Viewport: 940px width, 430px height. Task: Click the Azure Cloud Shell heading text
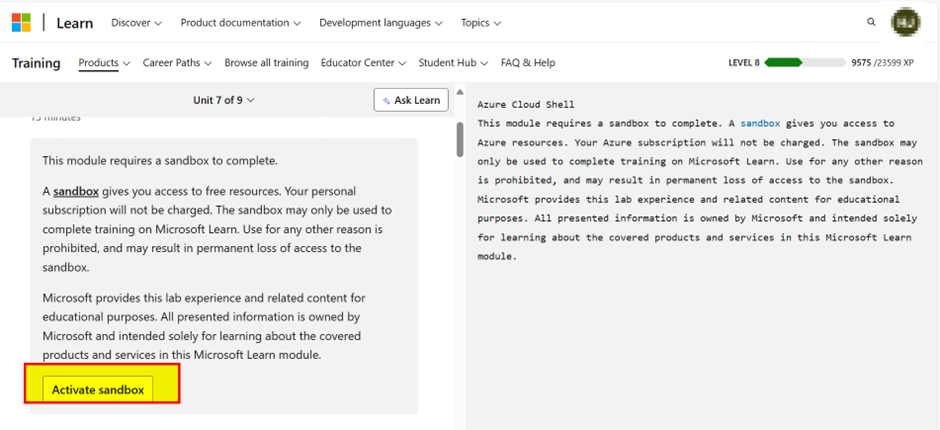(526, 104)
